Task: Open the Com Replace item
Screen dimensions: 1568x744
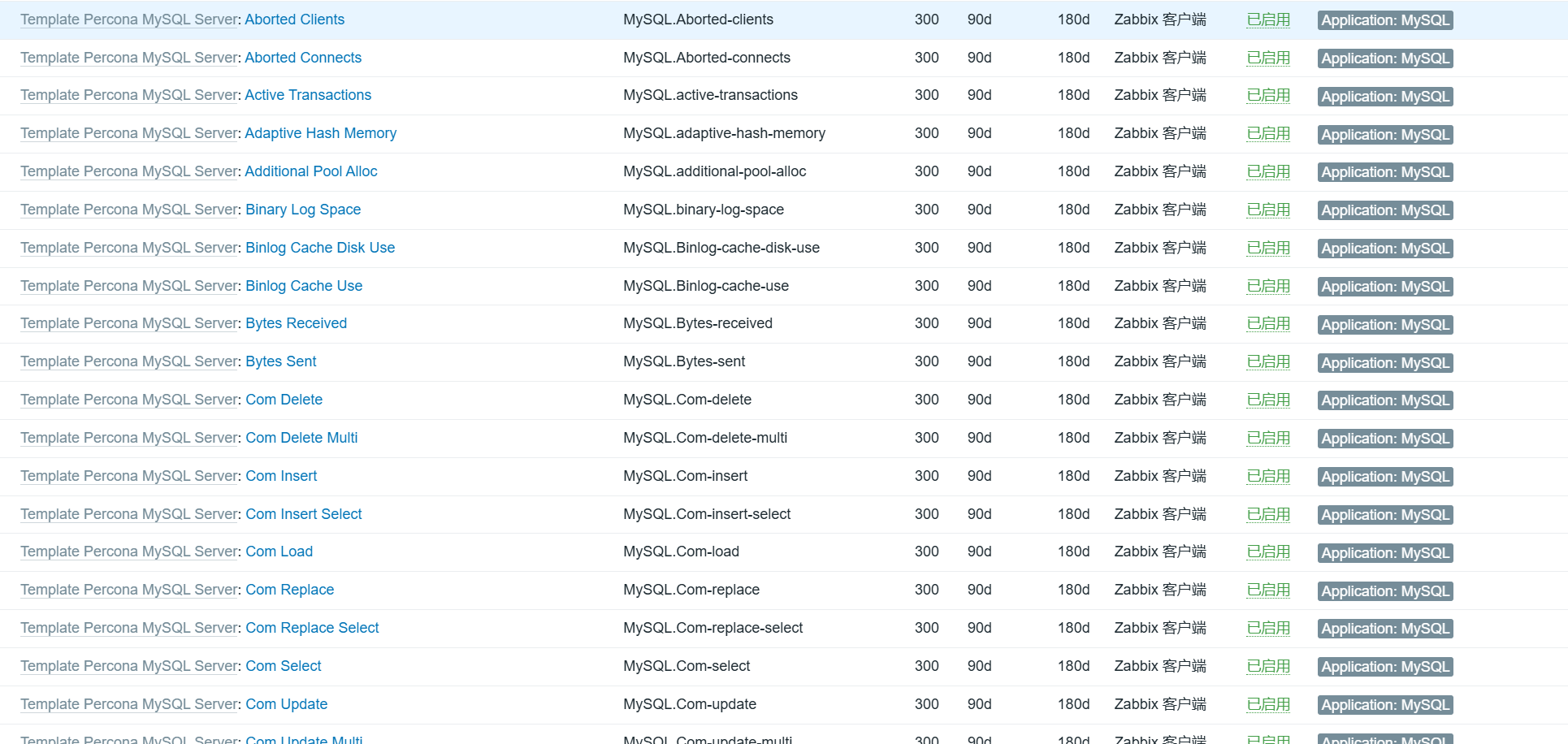Action: [x=290, y=590]
